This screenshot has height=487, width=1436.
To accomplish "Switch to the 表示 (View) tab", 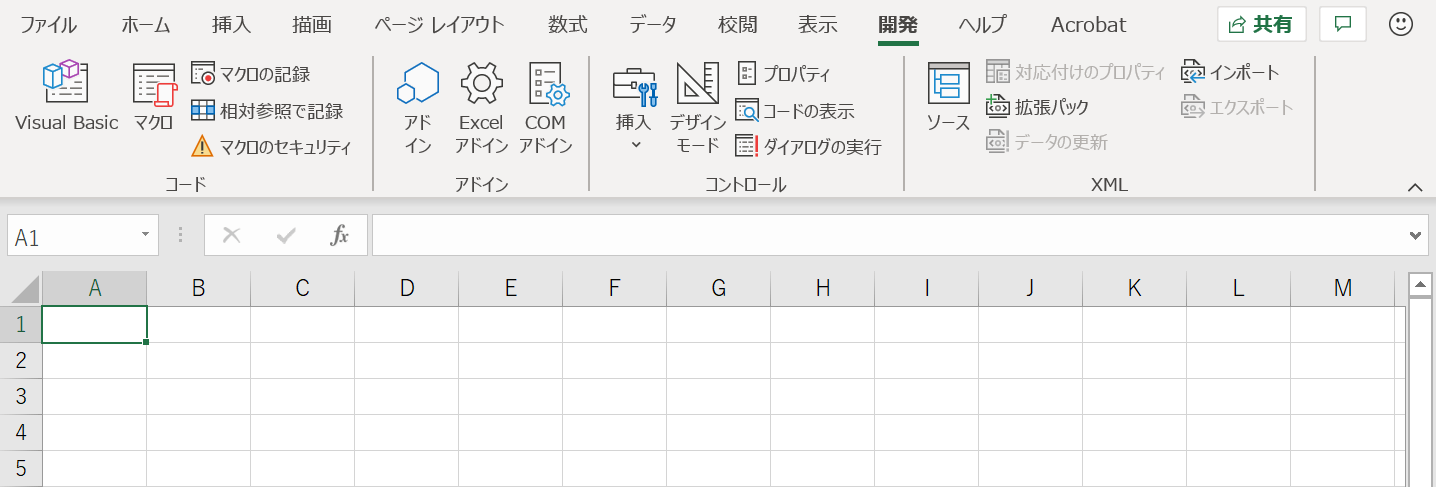I will coord(818,25).
